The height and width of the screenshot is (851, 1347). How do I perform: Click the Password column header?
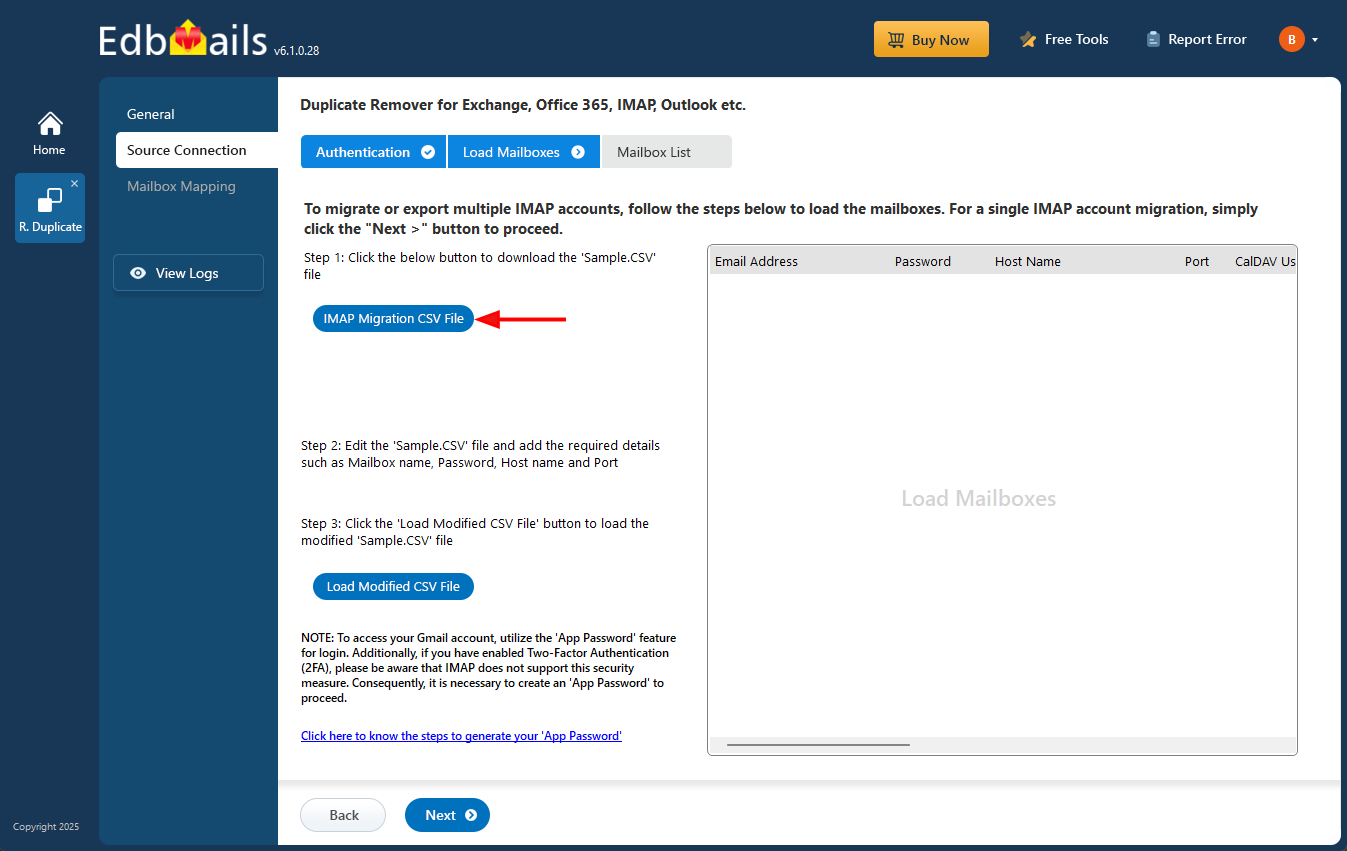coord(923,262)
